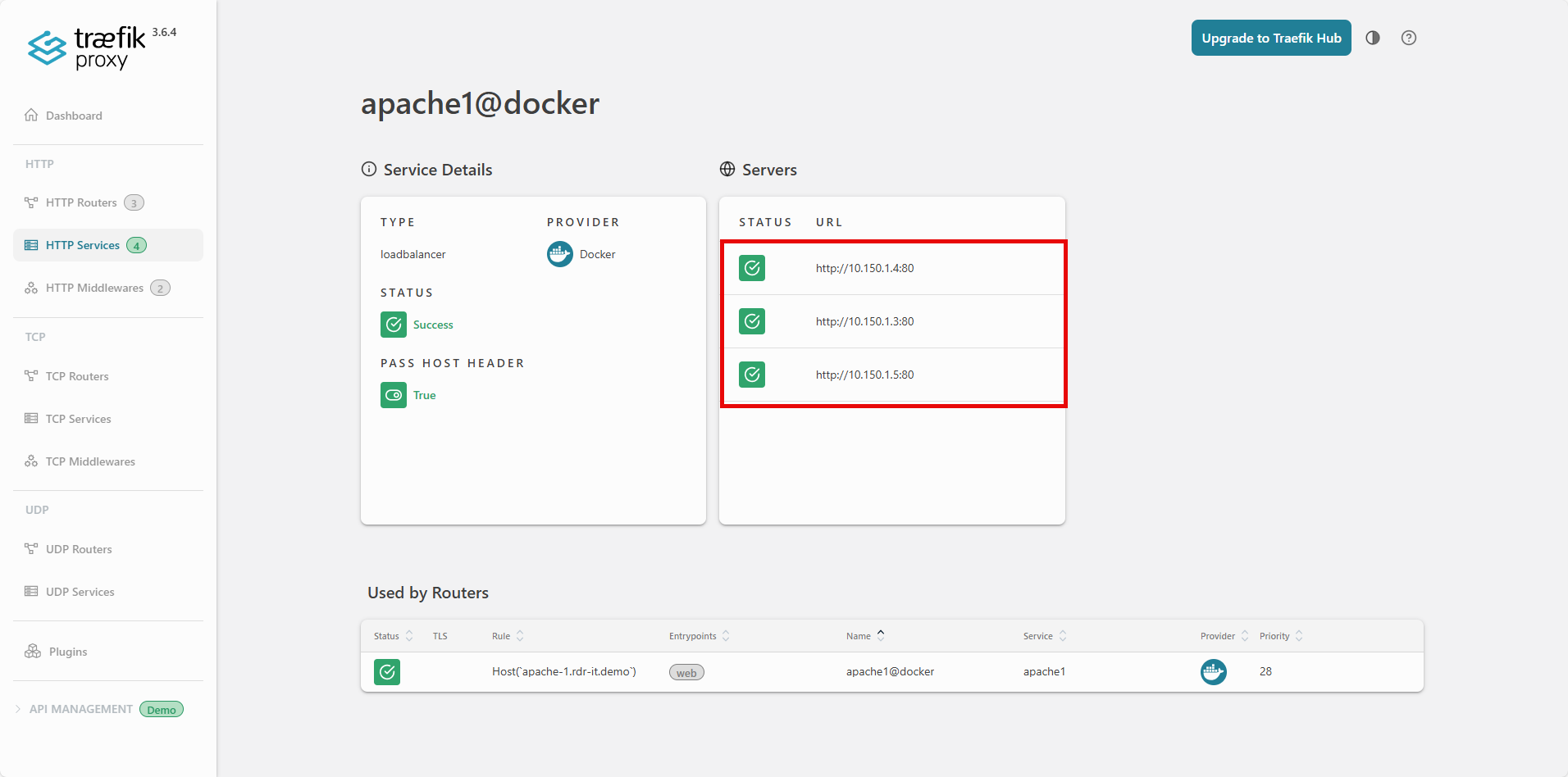Click status icon for server 10.150.1.5:80
Viewport: 1568px width, 777px height.
pos(751,375)
